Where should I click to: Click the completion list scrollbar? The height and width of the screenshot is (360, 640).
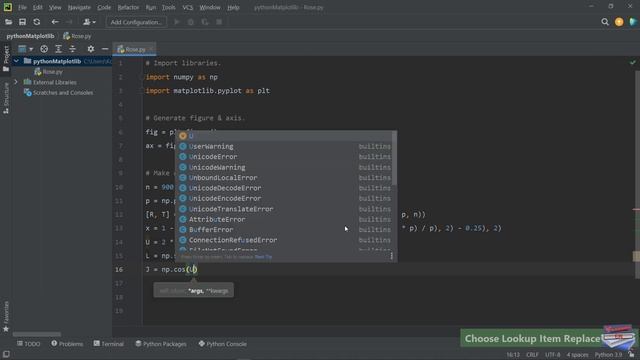click(x=394, y=158)
